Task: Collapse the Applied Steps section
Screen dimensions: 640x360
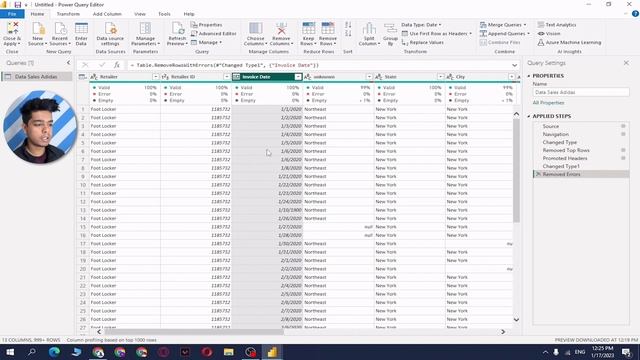Action: 529,116
